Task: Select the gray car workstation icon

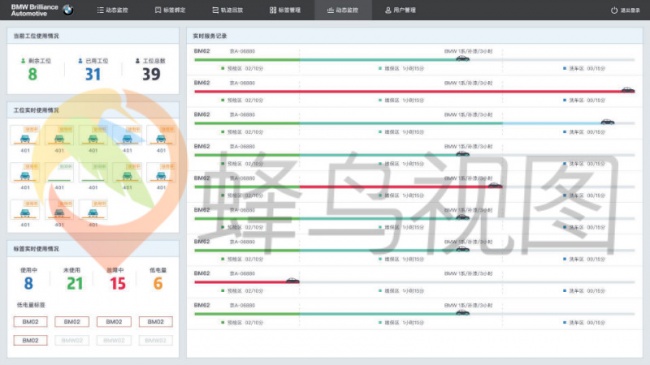Action: point(59,213)
